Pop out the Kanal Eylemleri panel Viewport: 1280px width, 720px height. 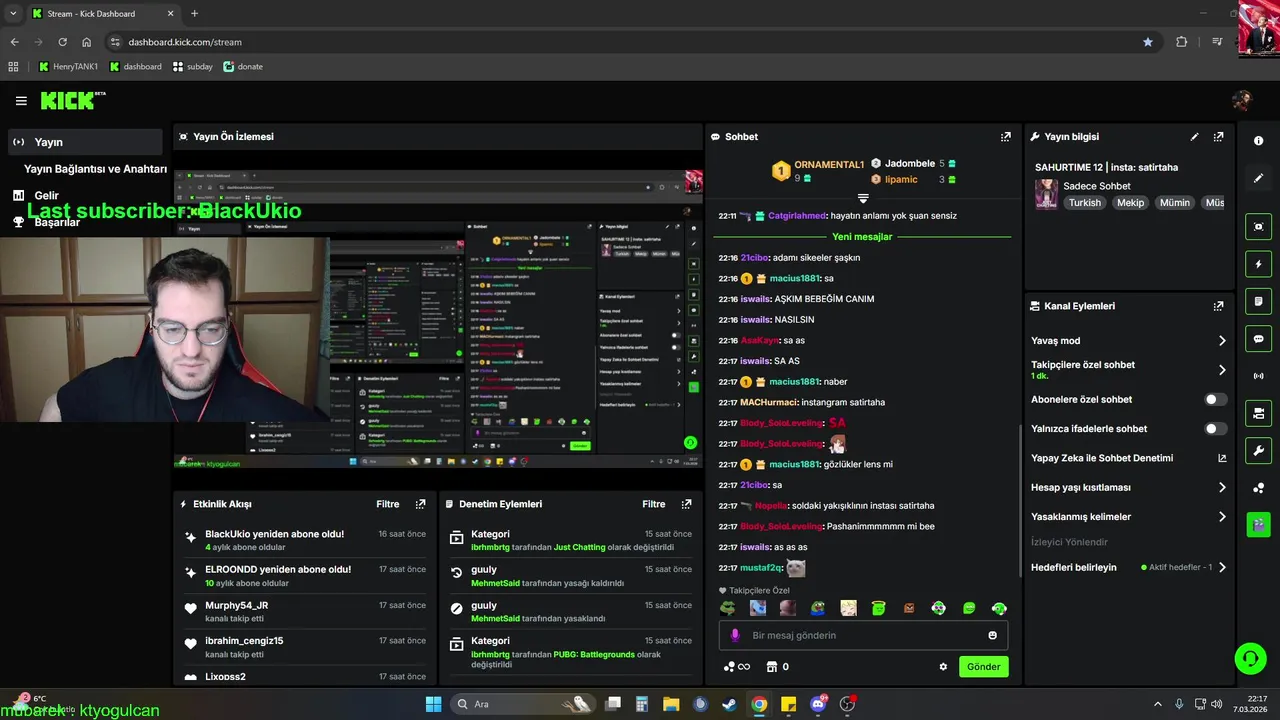tap(1218, 306)
